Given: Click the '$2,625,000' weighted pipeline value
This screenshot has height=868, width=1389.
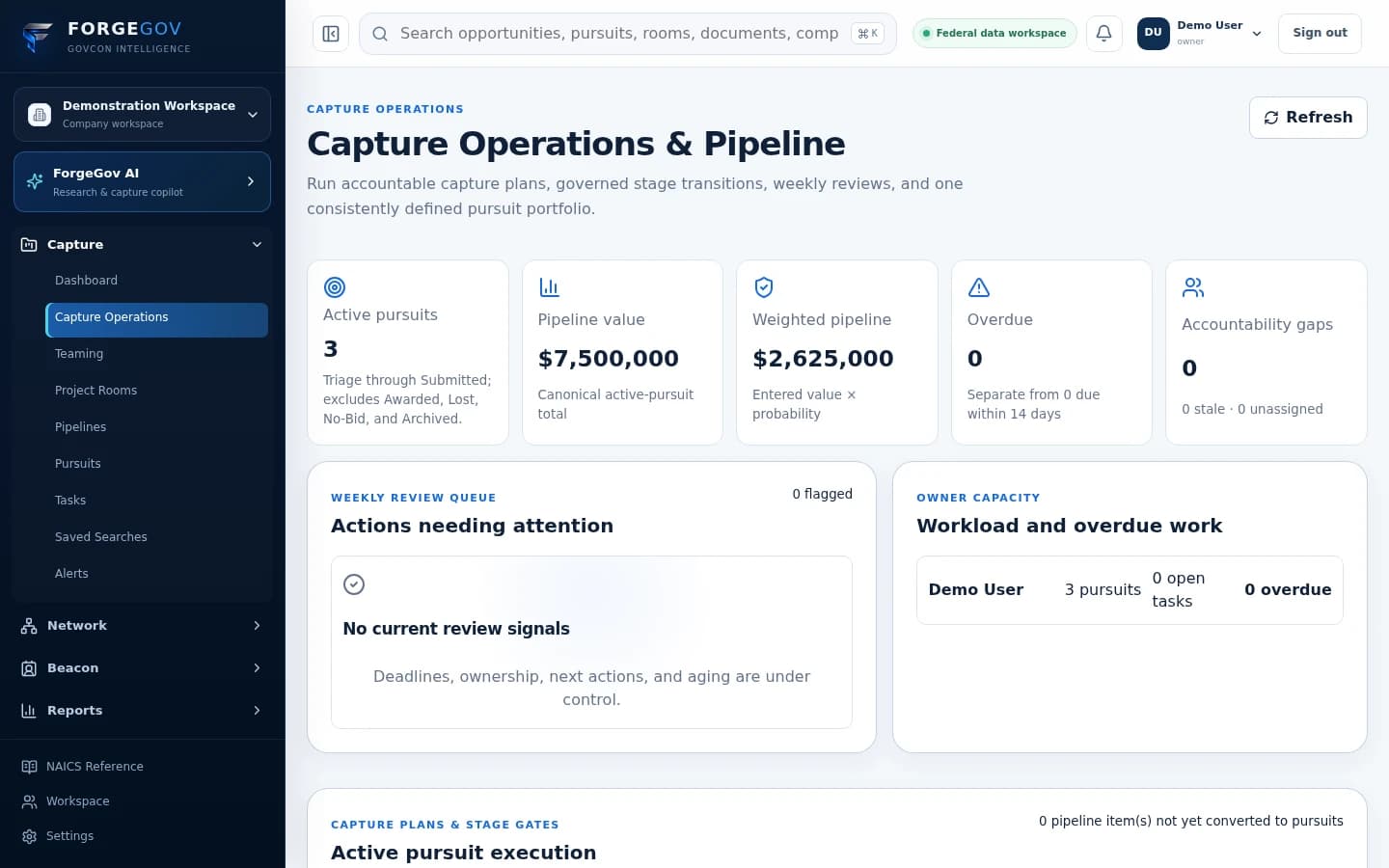Looking at the screenshot, I should [823, 359].
